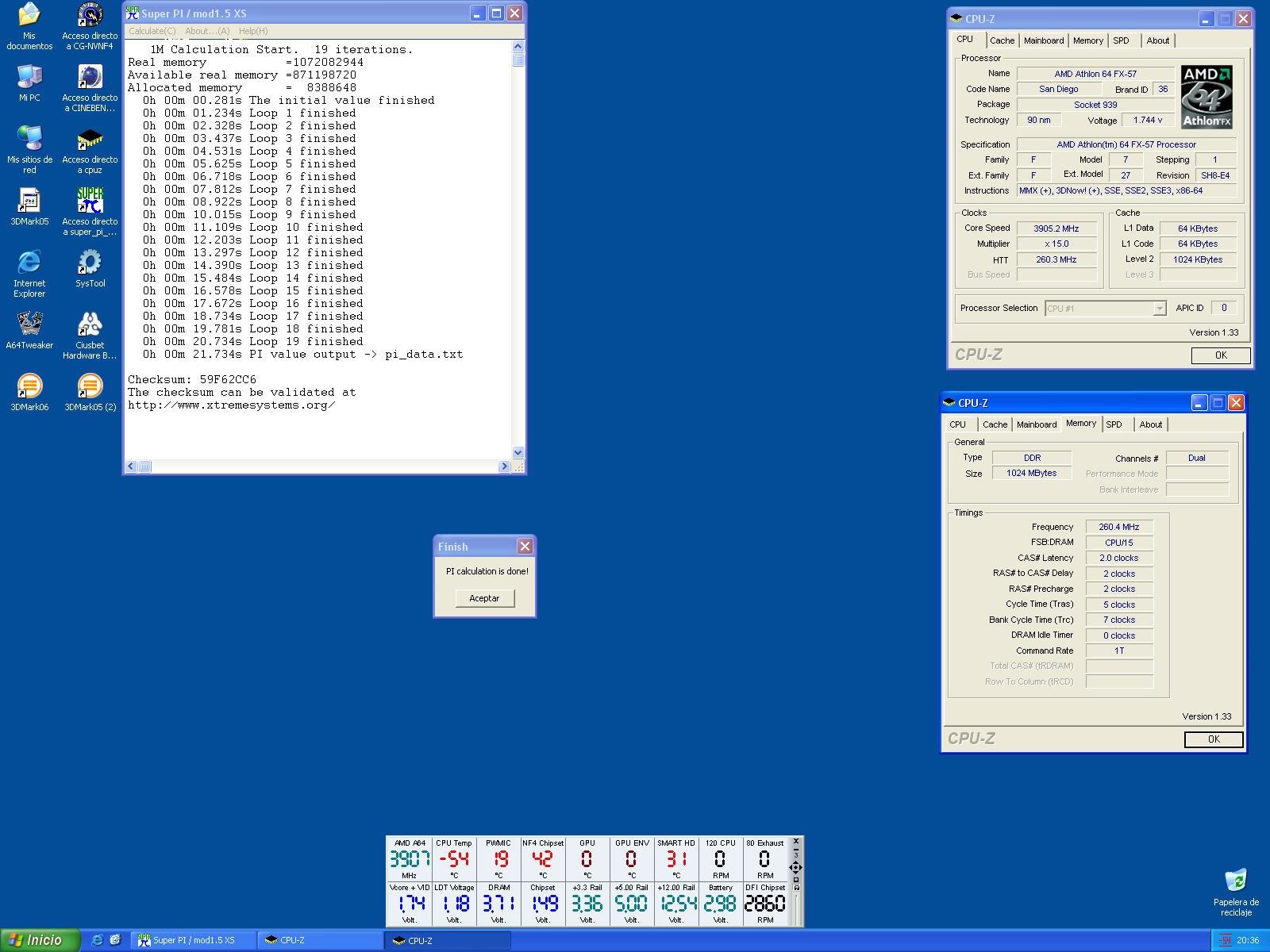Click AMD Athlon FX logo in CPU-Z
The image size is (1270, 952).
pos(1206,97)
